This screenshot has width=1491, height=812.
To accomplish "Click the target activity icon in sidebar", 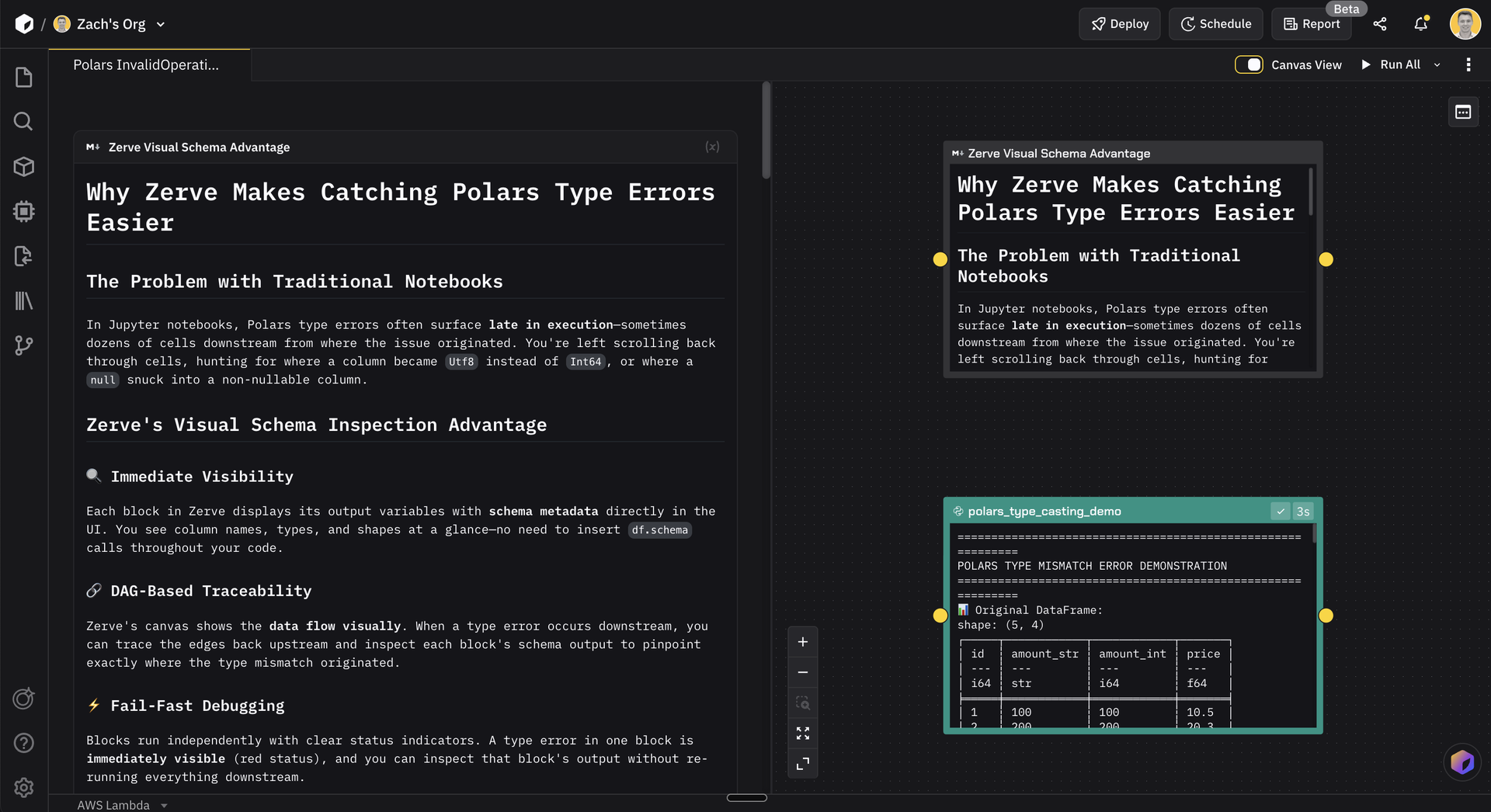I will 24,699.
